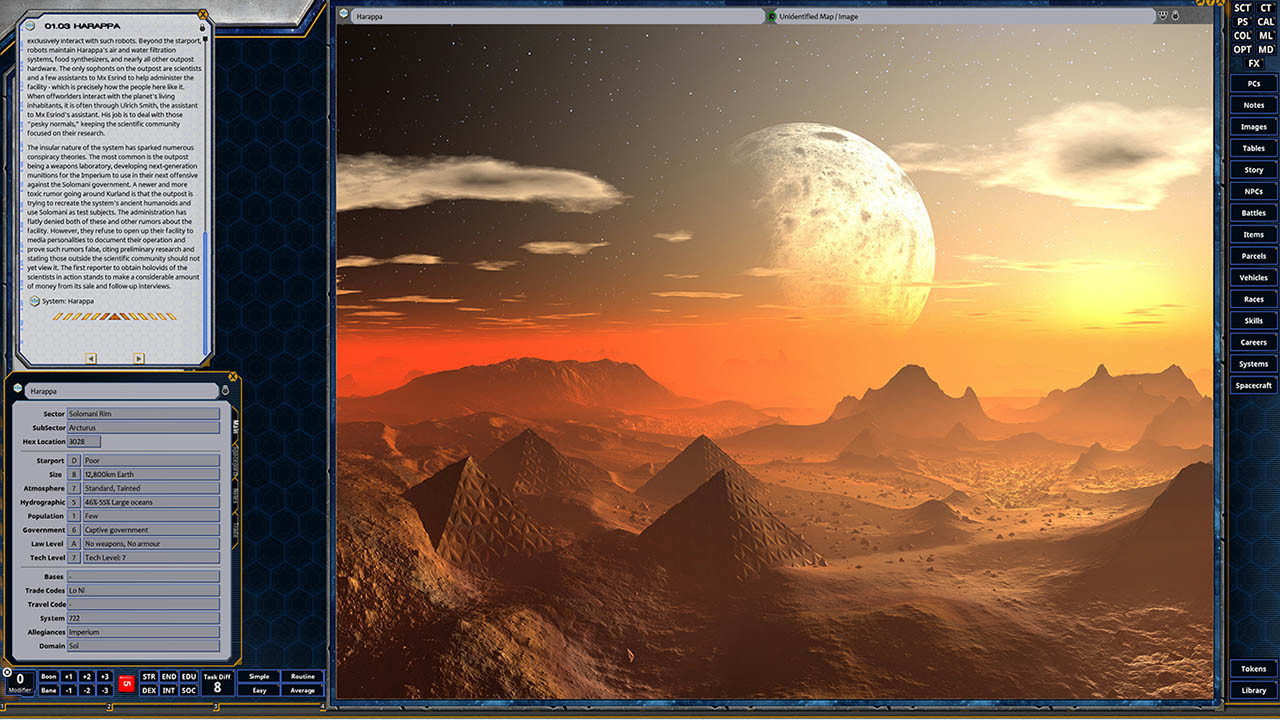Toggle the Boon modifier
This screenshot has height=720, width=1280.
pos(48,677)
